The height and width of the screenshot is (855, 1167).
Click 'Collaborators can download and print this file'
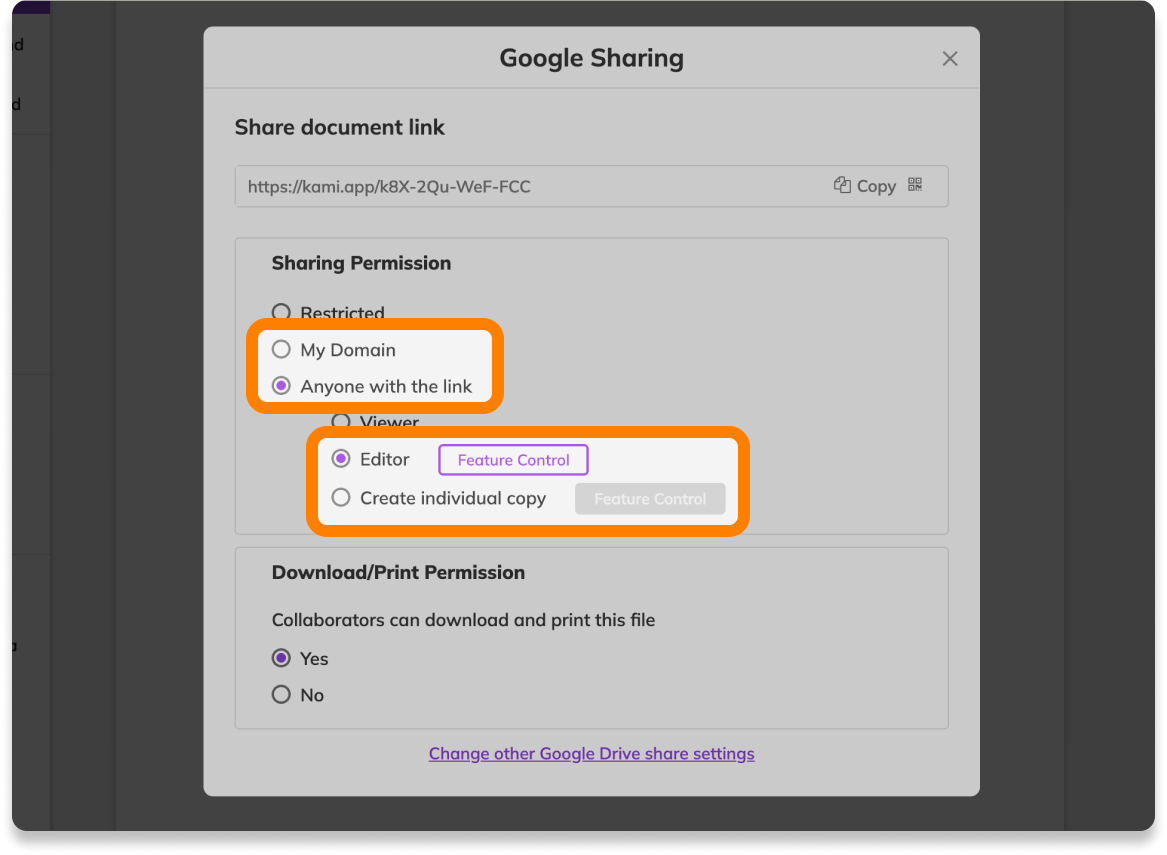[463, 620]
